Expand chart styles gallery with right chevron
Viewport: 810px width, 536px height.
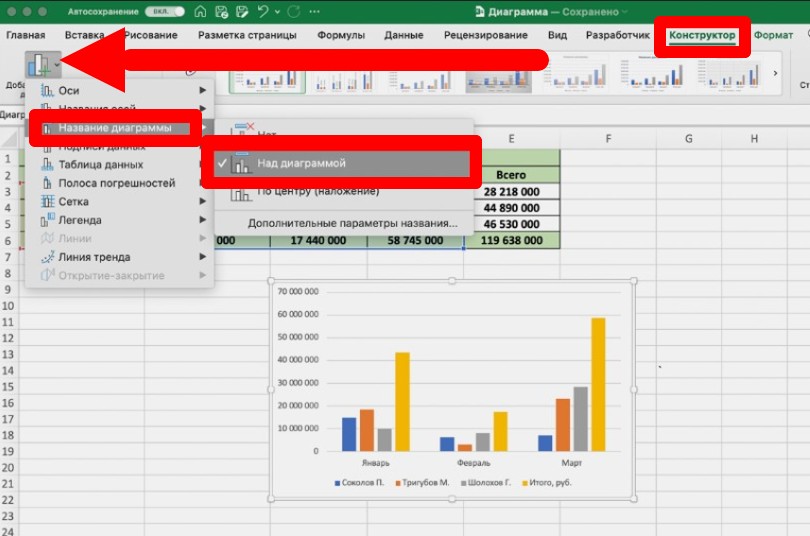(x=776, y=73)
